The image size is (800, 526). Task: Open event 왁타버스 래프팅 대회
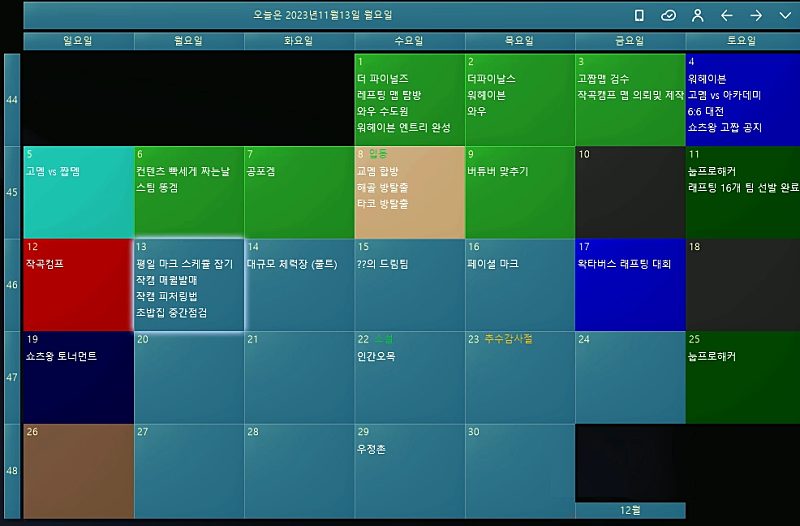coord(624,264)
